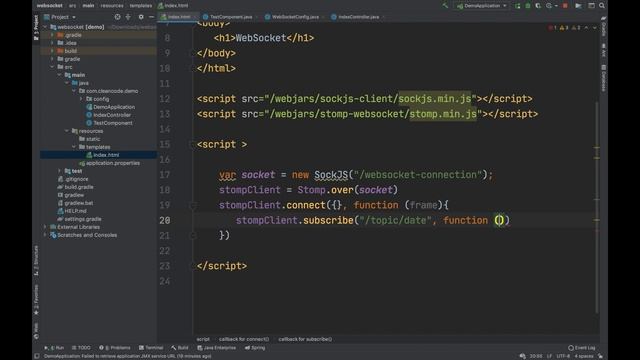Image resolution: width=640 pixels, height=360 pixels.
Task: Expand the .gradle folder
Action: click(x=52, y=35)
